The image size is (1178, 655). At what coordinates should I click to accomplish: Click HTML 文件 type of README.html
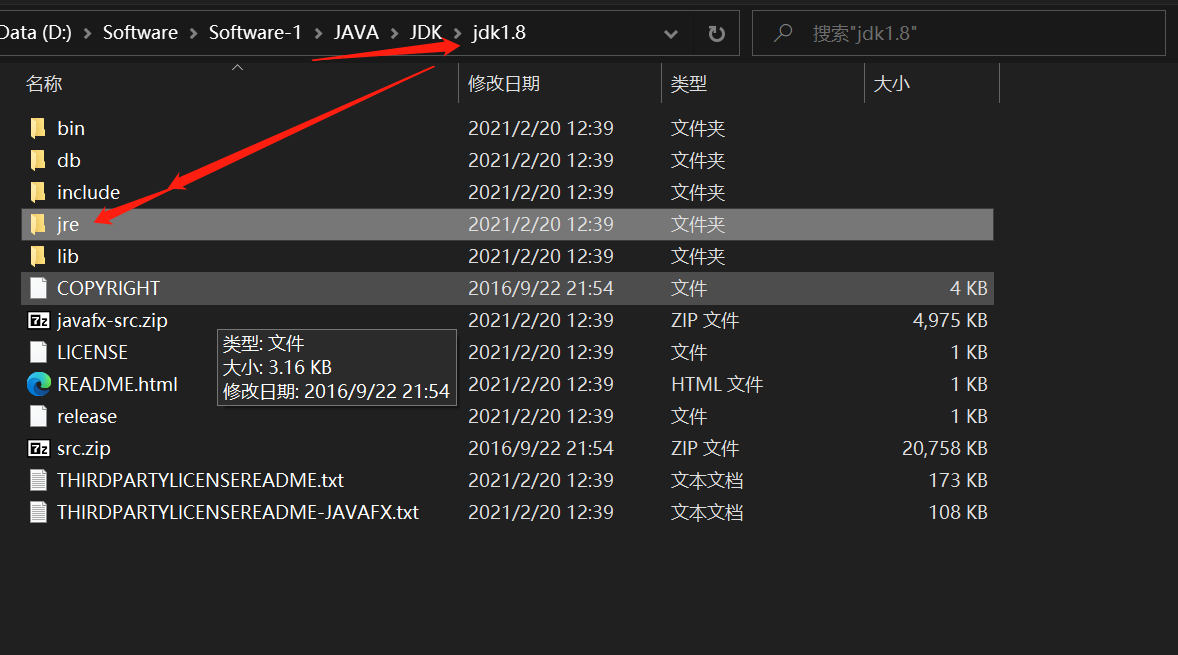[717, 385]
